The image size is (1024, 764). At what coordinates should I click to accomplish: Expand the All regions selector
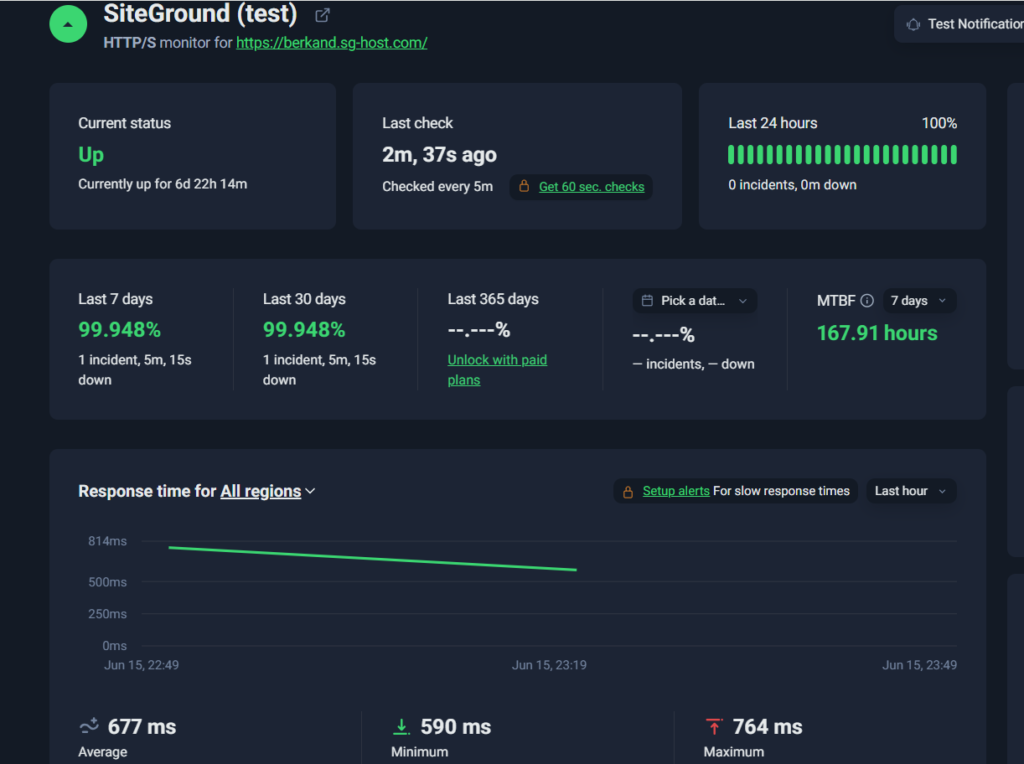[x=268, y=491]
